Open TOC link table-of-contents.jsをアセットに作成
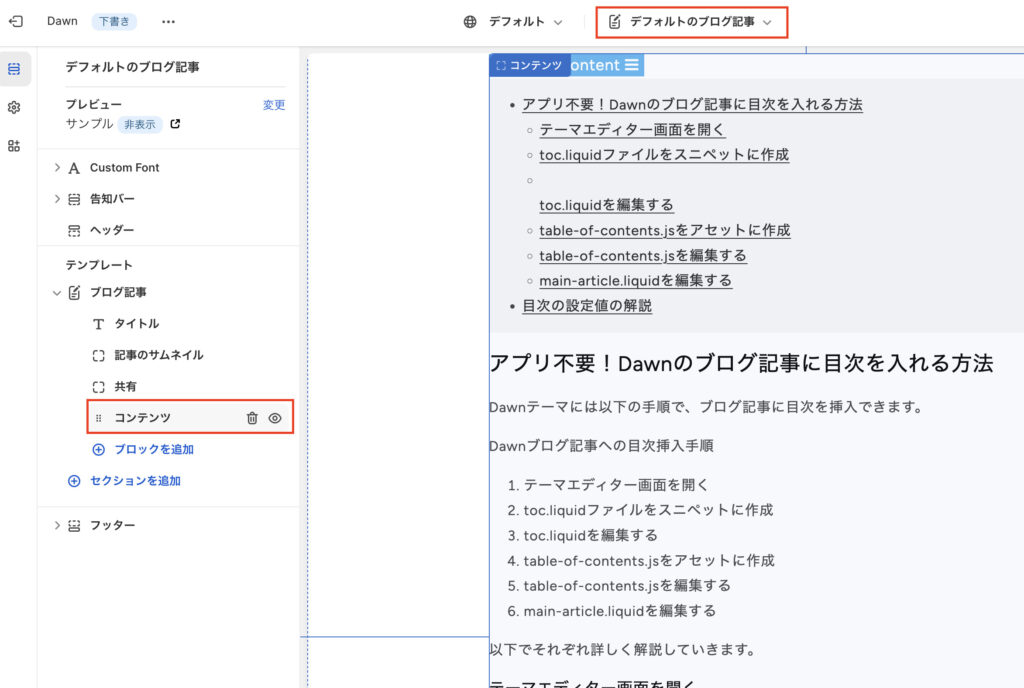Screen dimensions: 1024x688 click(x=665, y=230)
